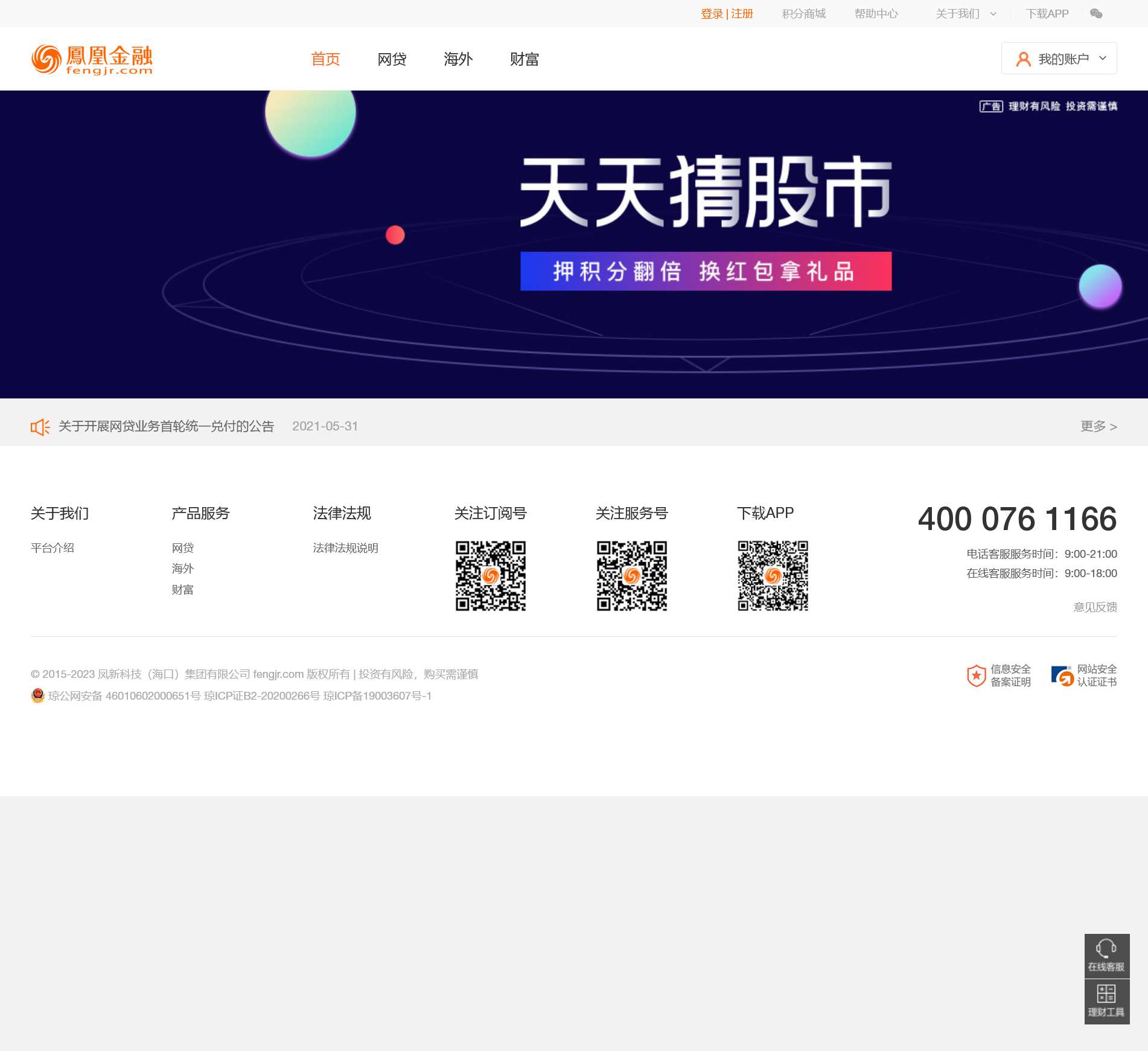Click the 2021-05-31 announcement date
This screenshot has width=1148, height=1051.
[325, 427]
